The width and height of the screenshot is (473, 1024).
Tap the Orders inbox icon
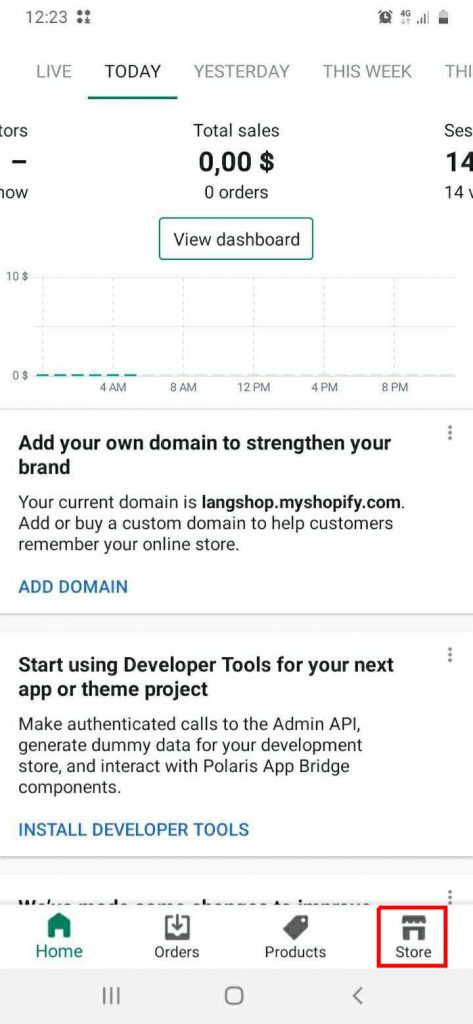click(x=176, y=927)
